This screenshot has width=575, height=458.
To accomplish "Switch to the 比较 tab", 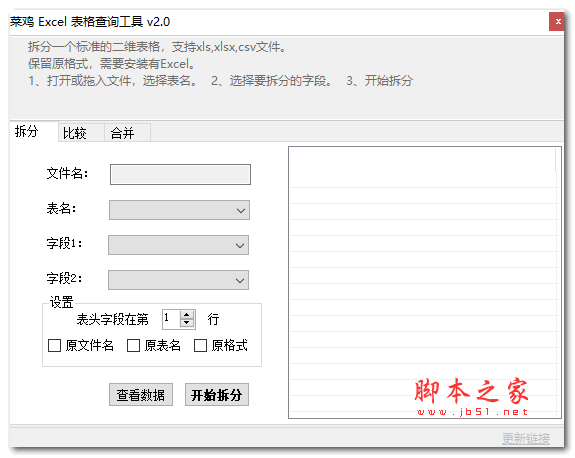I will click(x=81, y=133).
